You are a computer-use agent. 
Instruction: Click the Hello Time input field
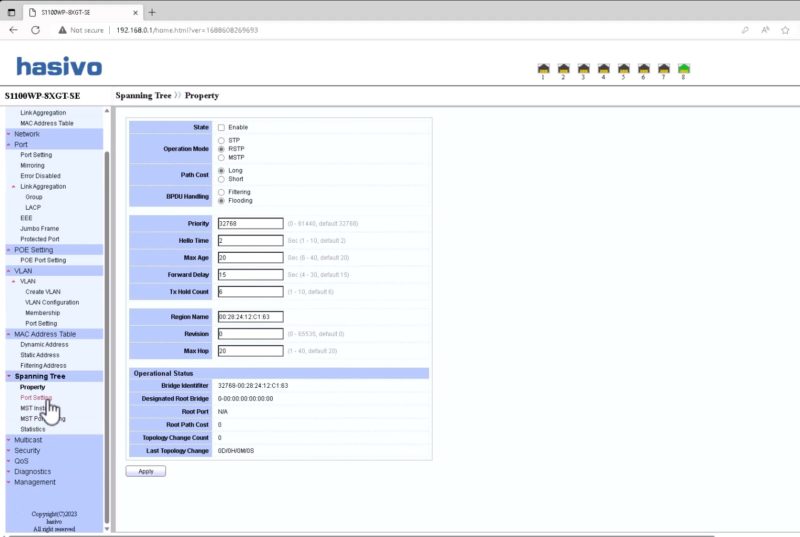click(251, 241)
